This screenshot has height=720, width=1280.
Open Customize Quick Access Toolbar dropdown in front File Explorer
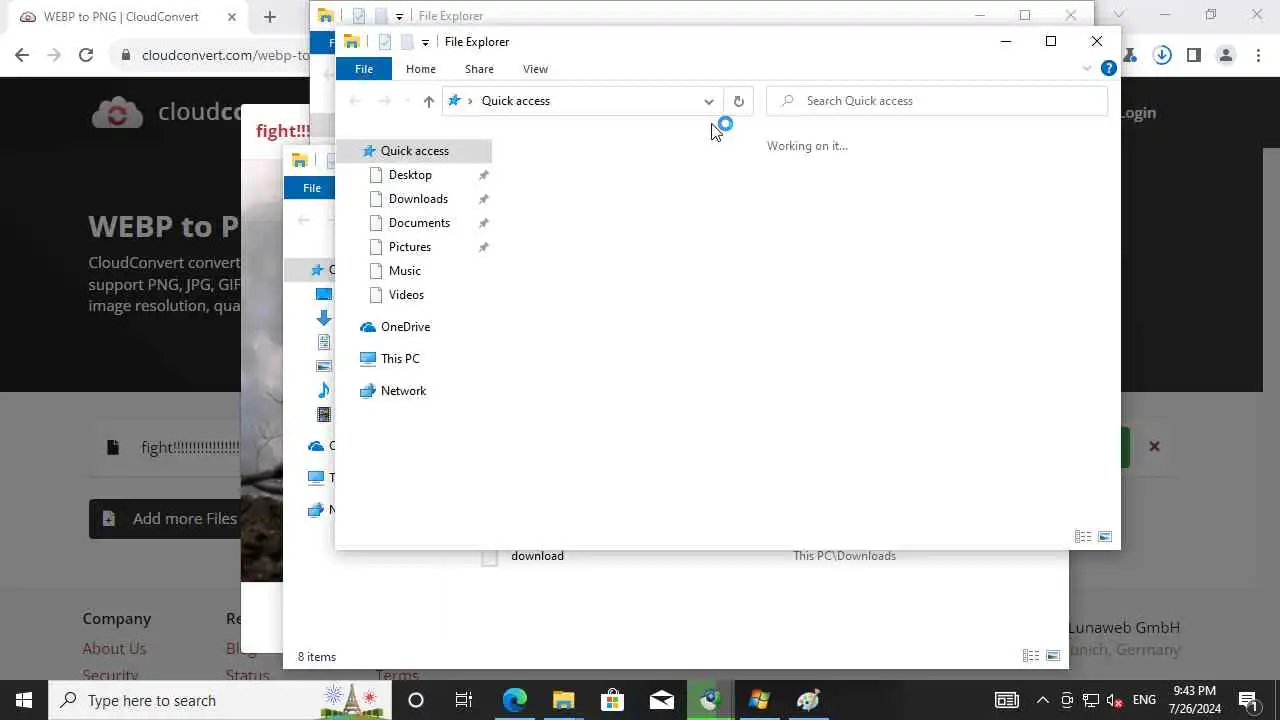coord(425,42)
